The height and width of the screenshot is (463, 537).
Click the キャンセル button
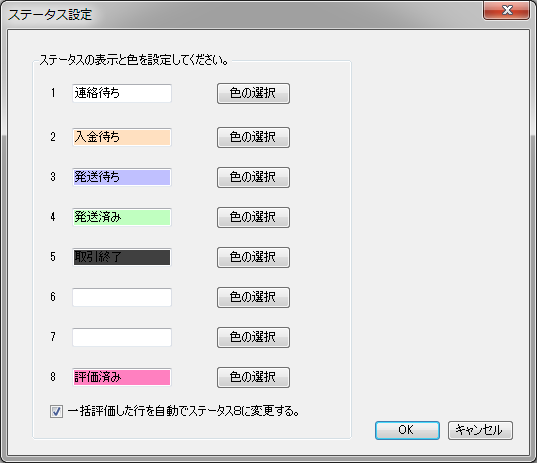[480, 430]
